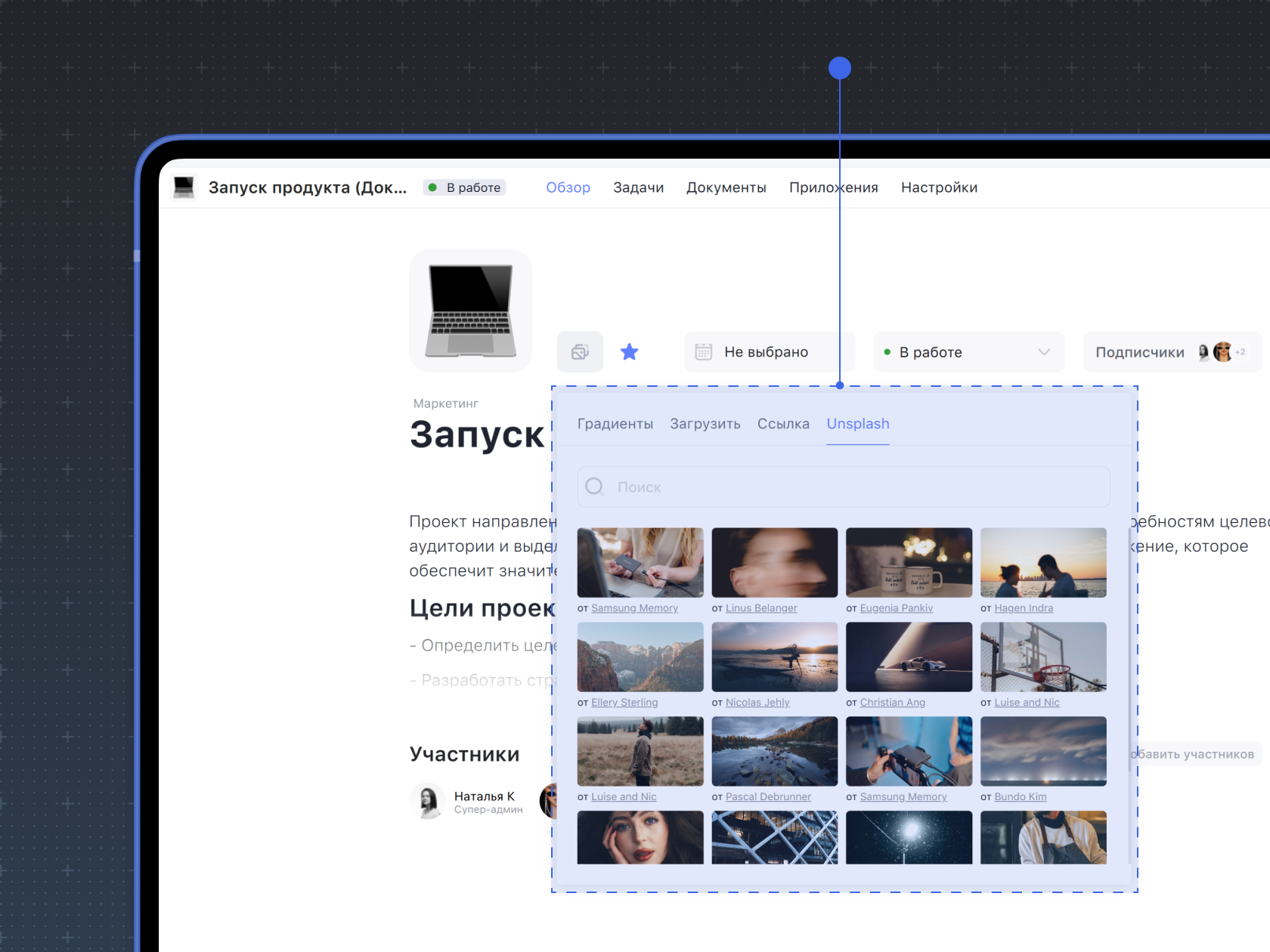The height and width of the screenshot is (952, 1270).
Task: Click the search magnifier icon
Action: [595, 487]
